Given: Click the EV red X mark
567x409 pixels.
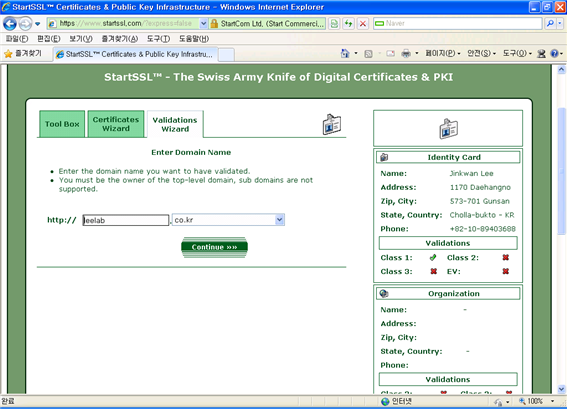Looking at the screenshot, I should point(506,271).
